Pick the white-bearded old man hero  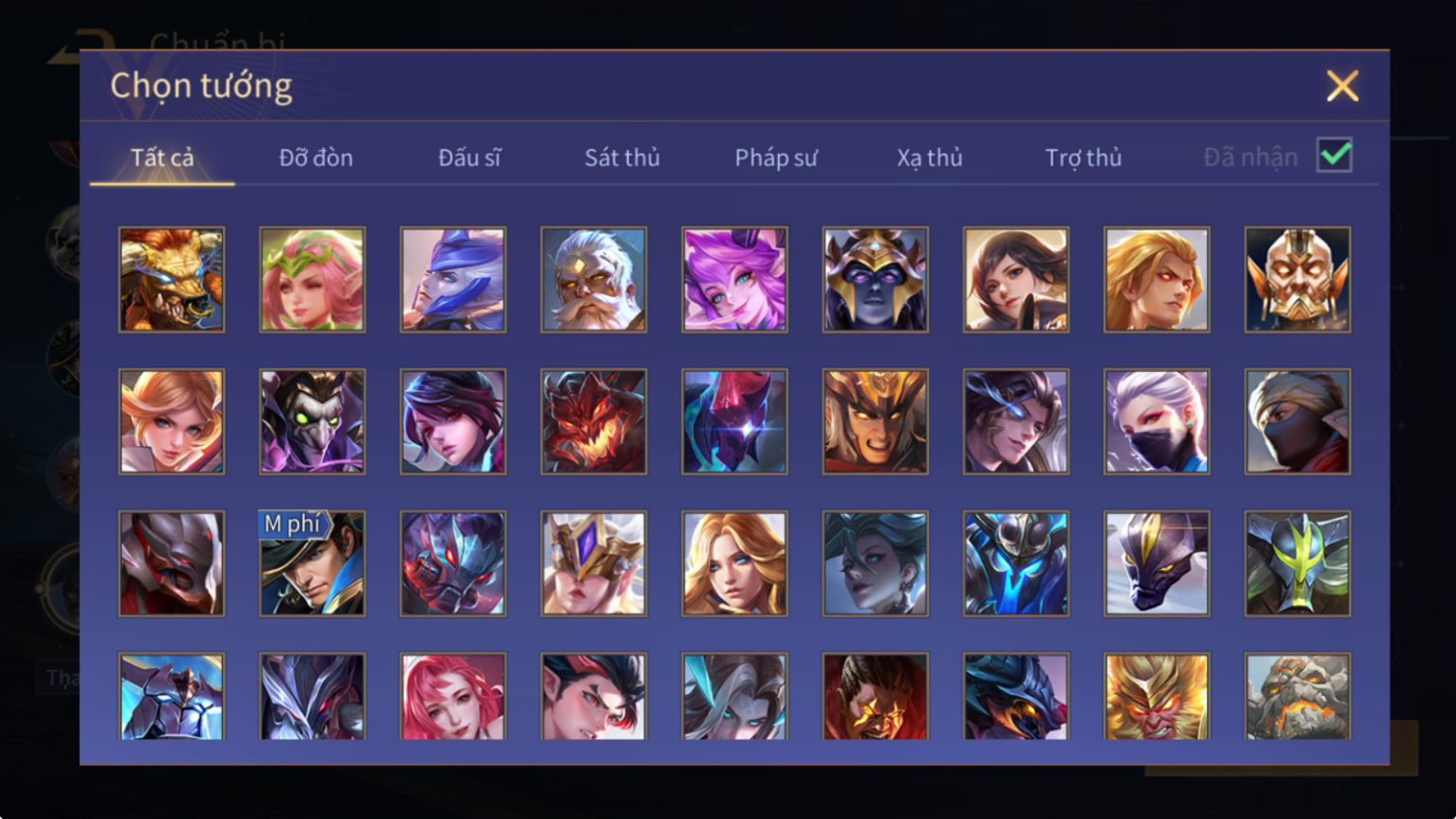(594, 280)
